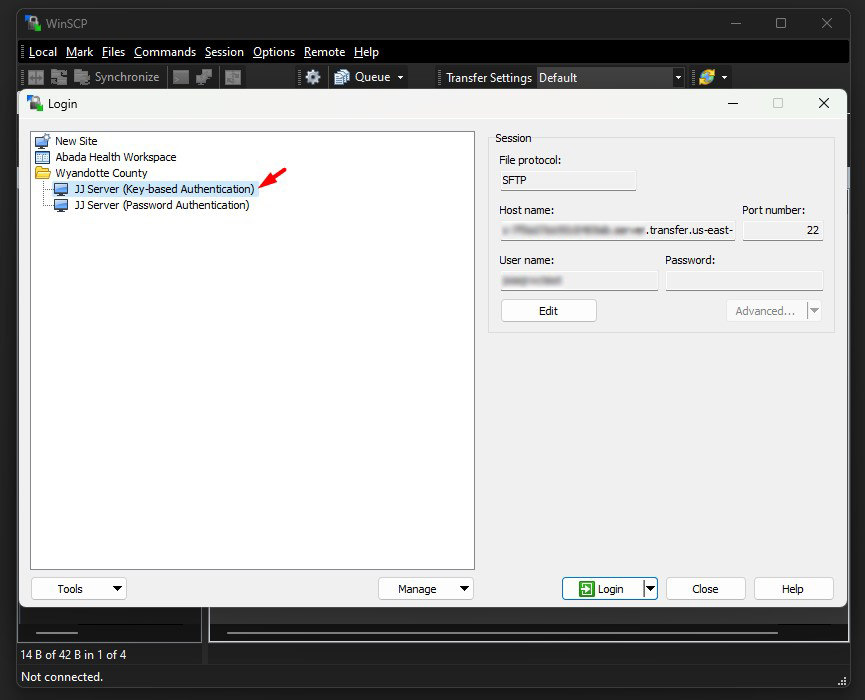Click the Advanced... button
The image size is (865, 700).
click(766, 311)
